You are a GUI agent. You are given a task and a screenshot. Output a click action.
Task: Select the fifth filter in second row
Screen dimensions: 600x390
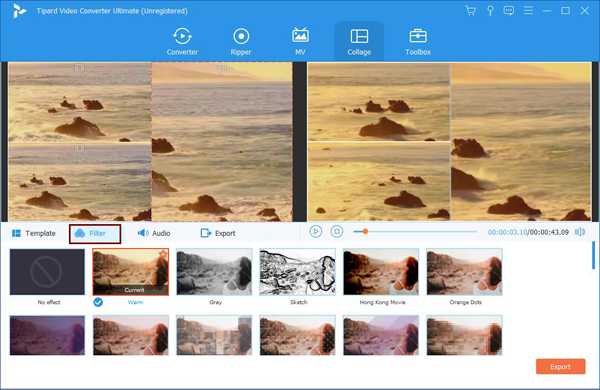pyautogui.click(x=381, y=335)
